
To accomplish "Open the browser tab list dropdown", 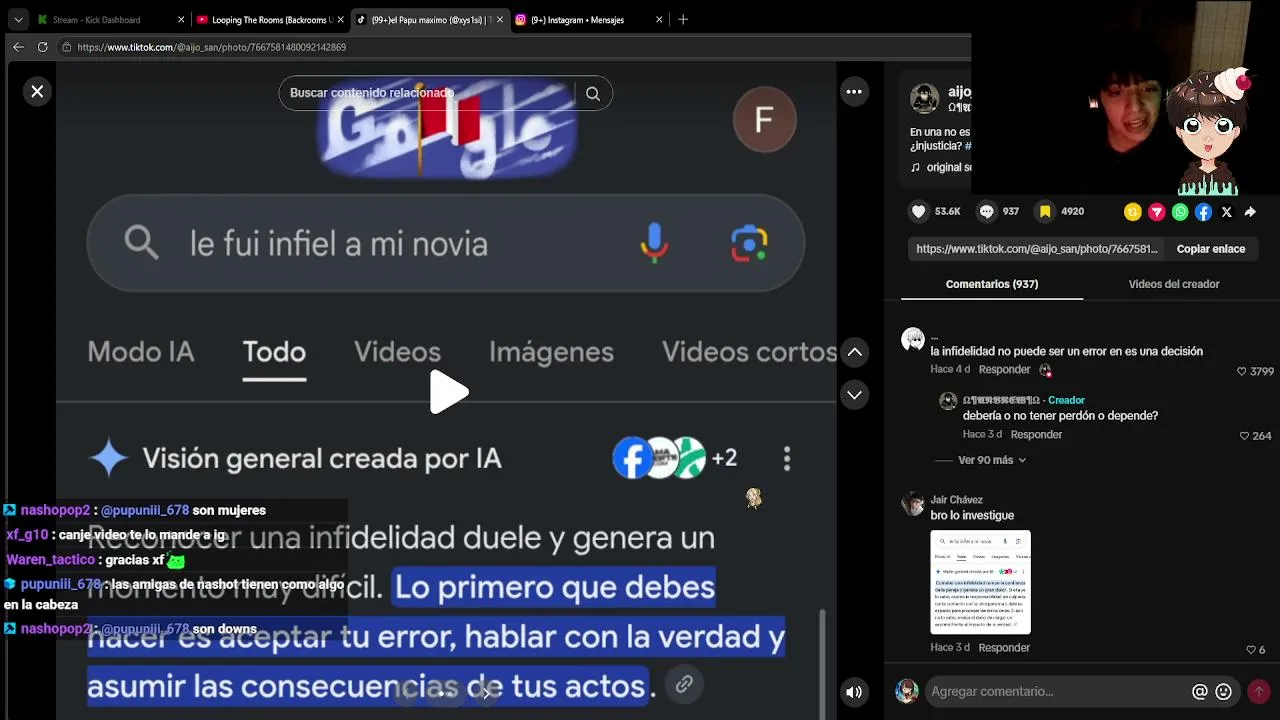I will pos(18,20).
